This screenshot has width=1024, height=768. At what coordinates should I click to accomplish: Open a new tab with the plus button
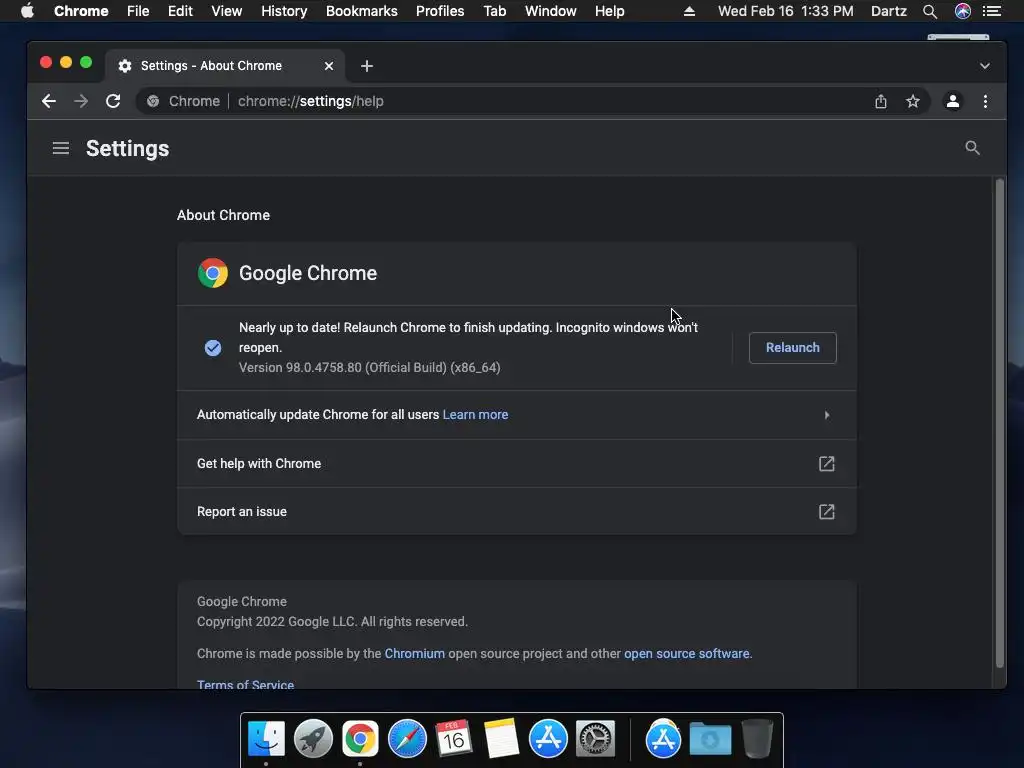point(367,66)
